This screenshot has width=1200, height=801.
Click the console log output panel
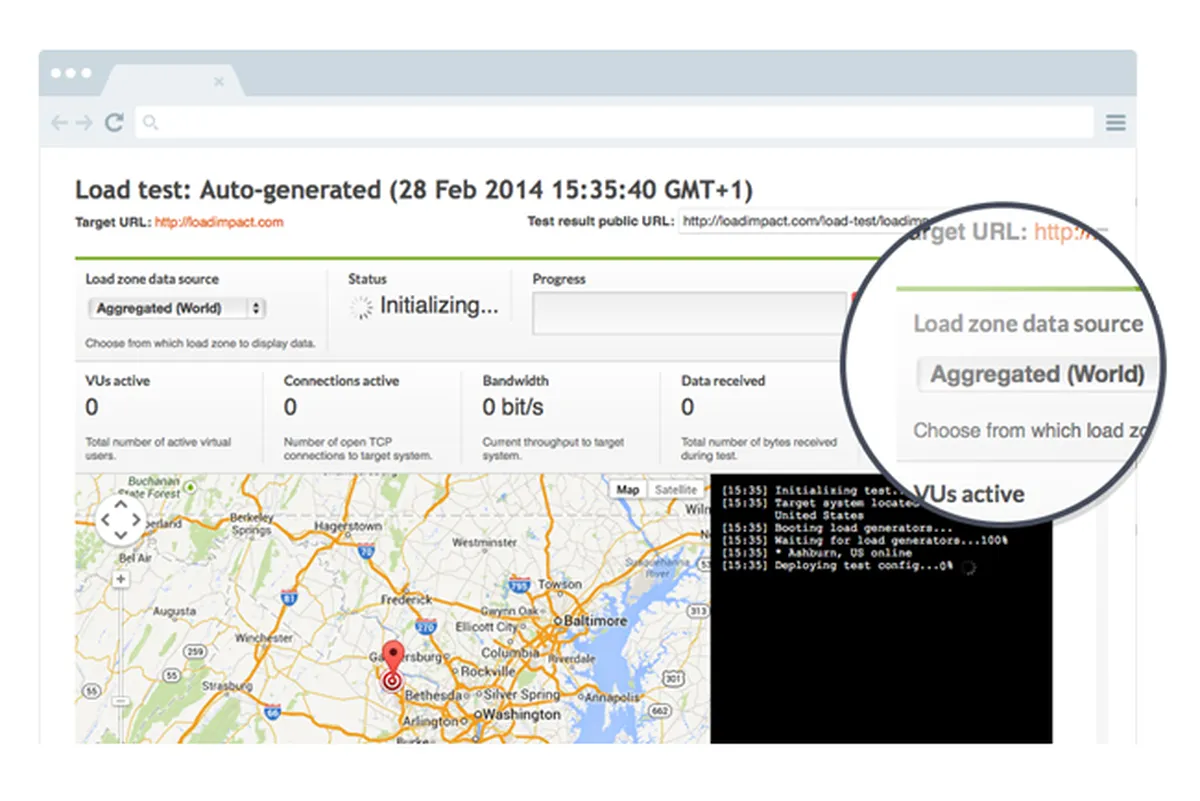[881, 609]
